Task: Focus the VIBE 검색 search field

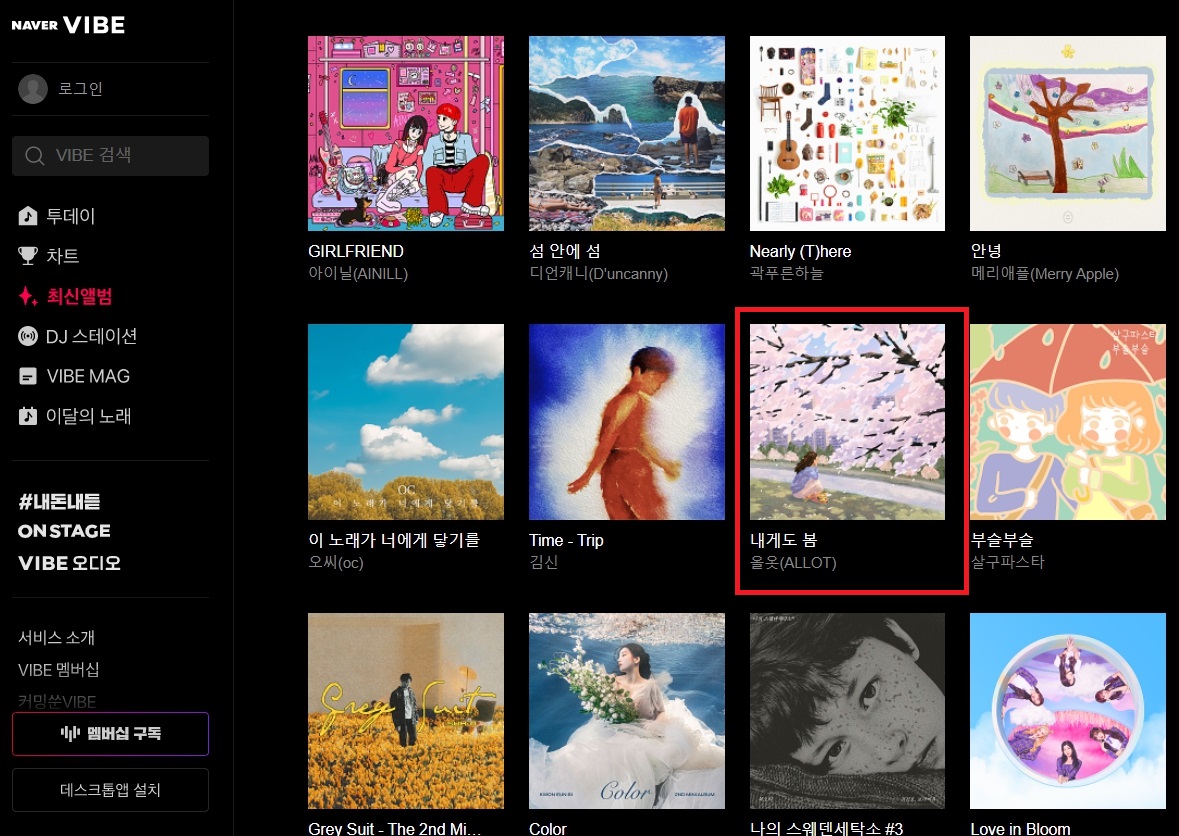Action: click(x=111, y=156)
